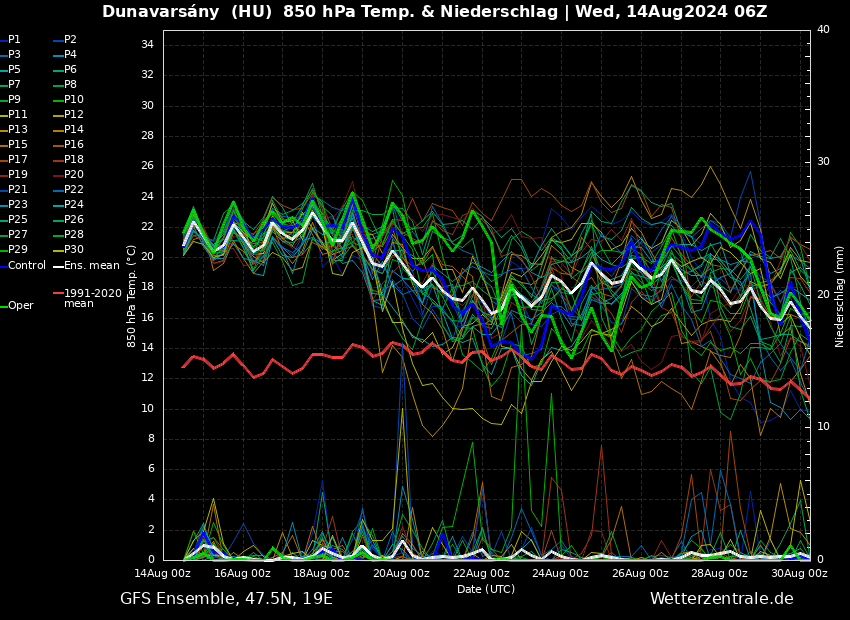The width and height of the screenshot is (850, 620).
Task: Select the 30Aug 00z date tick
Action: (799, 573)
